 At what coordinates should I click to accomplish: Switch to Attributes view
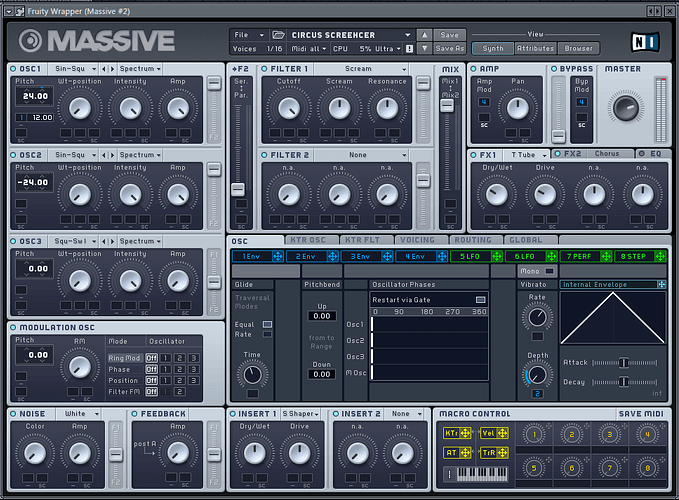[536, 48]
